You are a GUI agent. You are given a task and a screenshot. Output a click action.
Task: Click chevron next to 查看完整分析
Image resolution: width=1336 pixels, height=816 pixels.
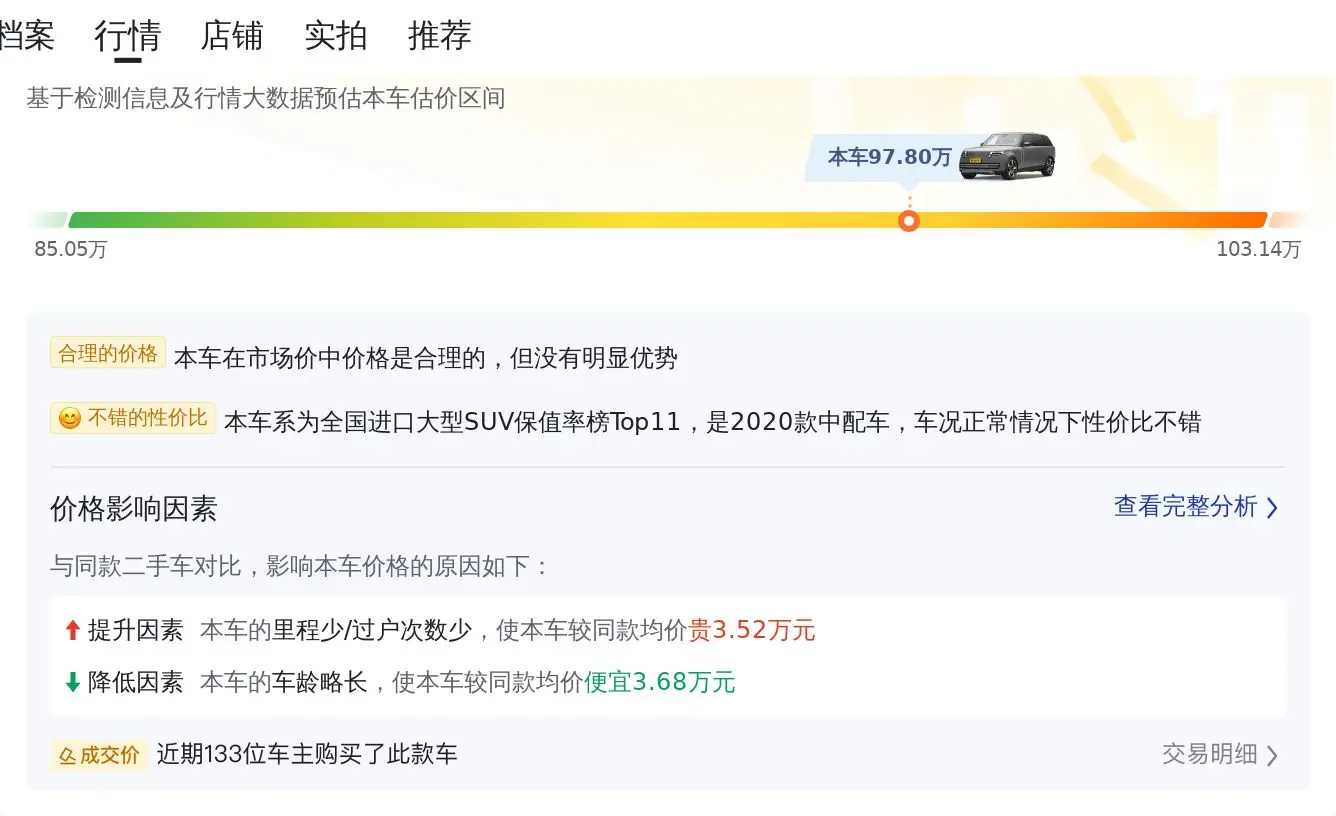coord(1272,508)
